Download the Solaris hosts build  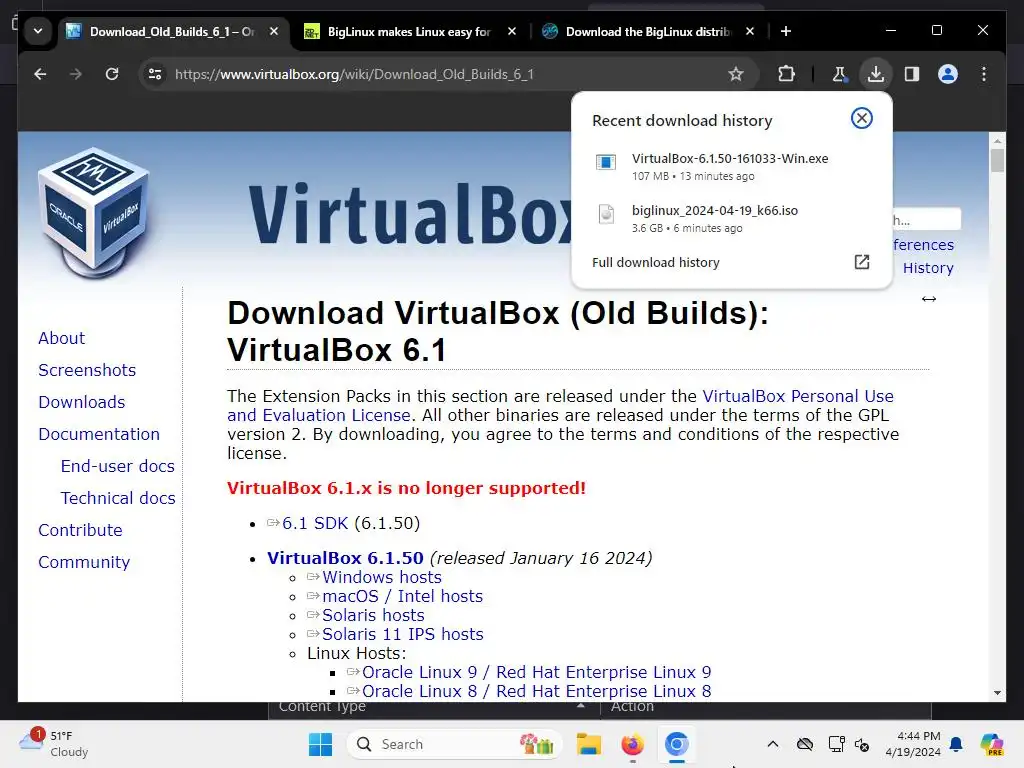pos(373,615)
